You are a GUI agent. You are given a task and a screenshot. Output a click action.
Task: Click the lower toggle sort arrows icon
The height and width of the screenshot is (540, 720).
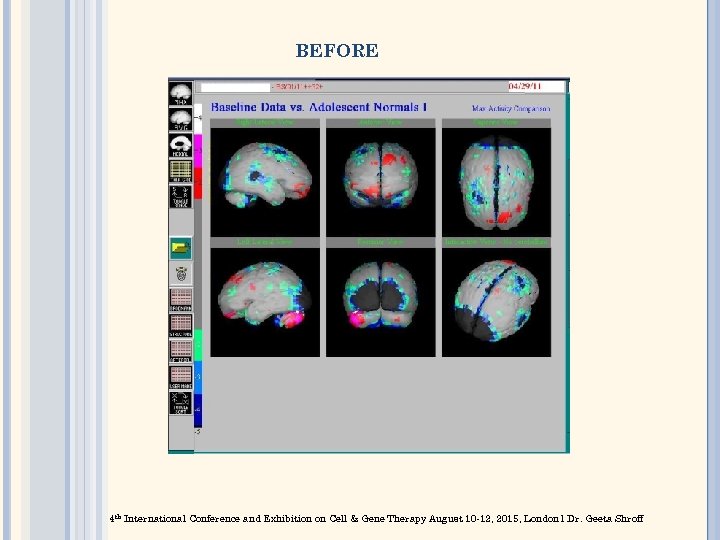180,403
